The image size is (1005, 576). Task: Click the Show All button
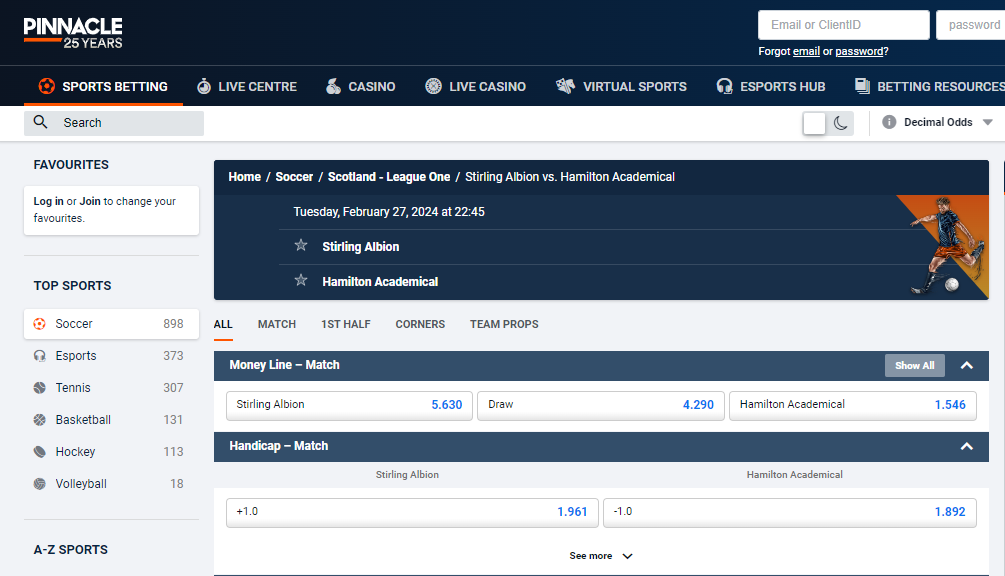915,365
